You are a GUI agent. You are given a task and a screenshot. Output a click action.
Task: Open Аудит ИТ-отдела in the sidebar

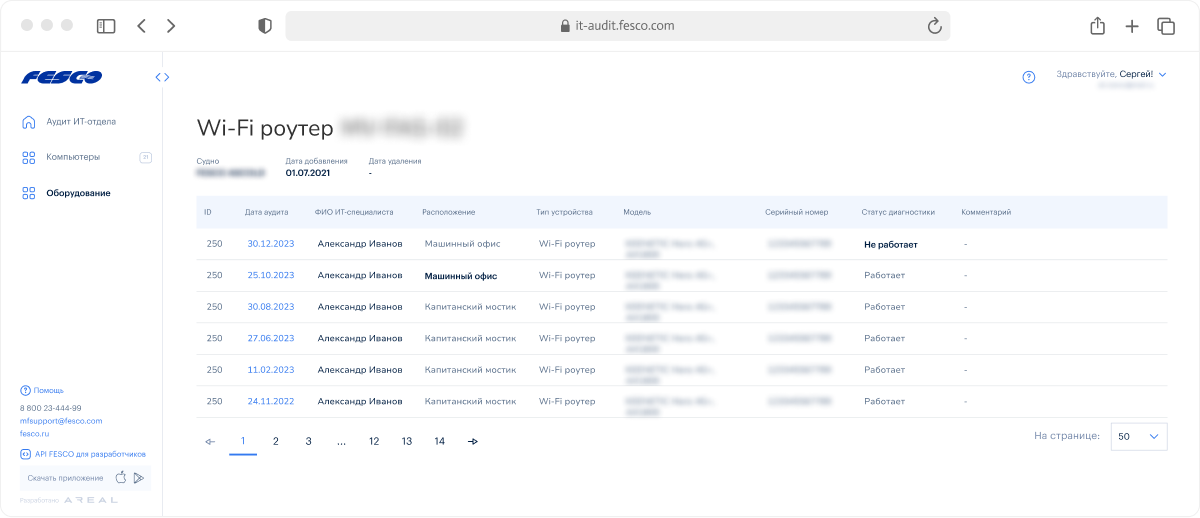pyautogui.click(x=80, y=122)
